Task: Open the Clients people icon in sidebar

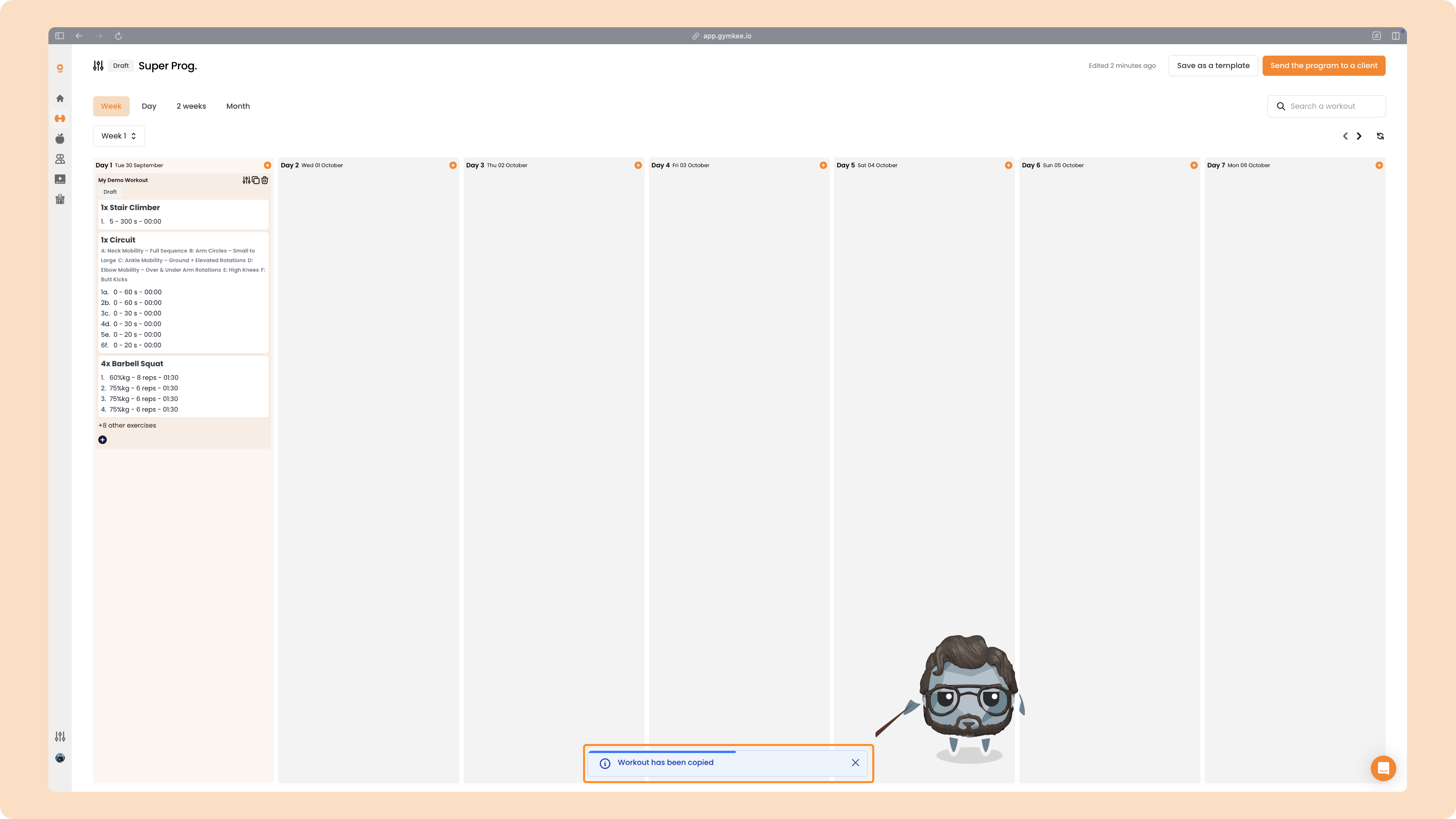Action: [60, 159]
